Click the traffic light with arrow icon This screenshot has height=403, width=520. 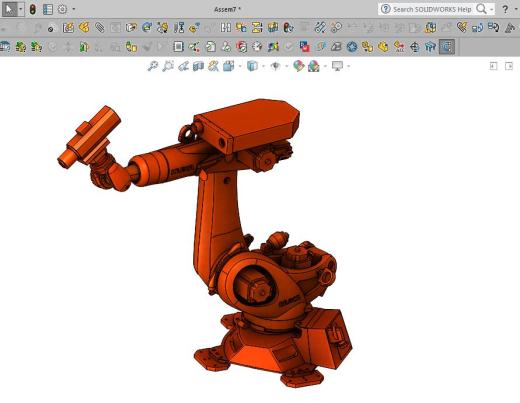[x=288, y=27]
